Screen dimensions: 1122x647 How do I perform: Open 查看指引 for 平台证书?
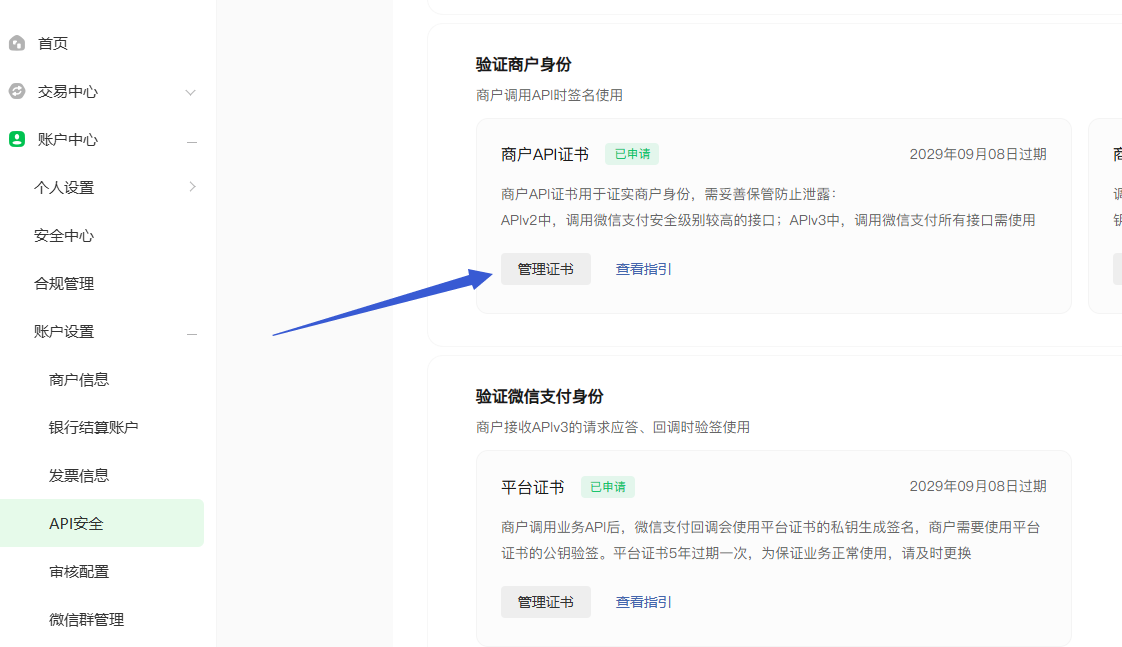[x=643, y=602]
